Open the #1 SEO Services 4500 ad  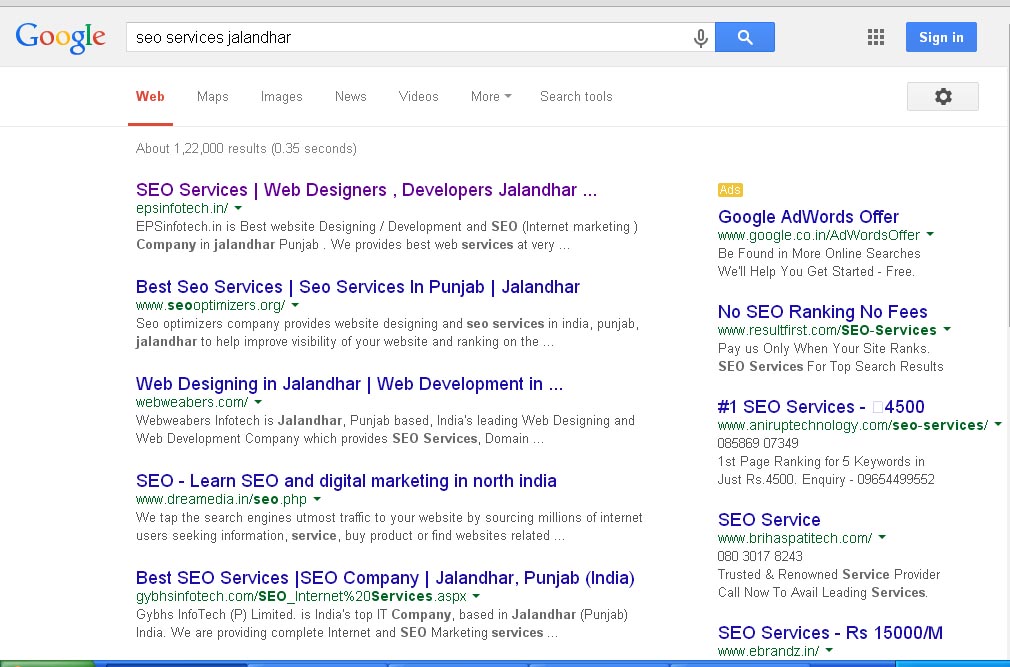(x=821, y=407)
